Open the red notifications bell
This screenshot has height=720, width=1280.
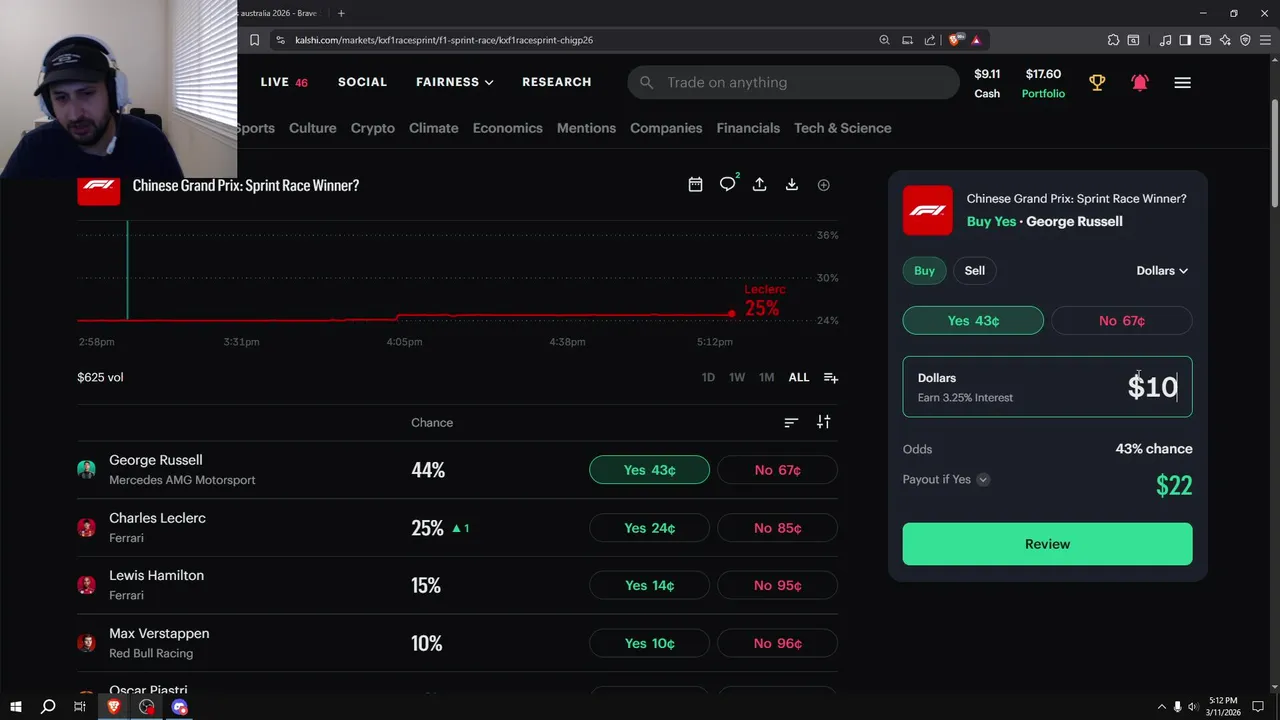tap(1140, 83)
